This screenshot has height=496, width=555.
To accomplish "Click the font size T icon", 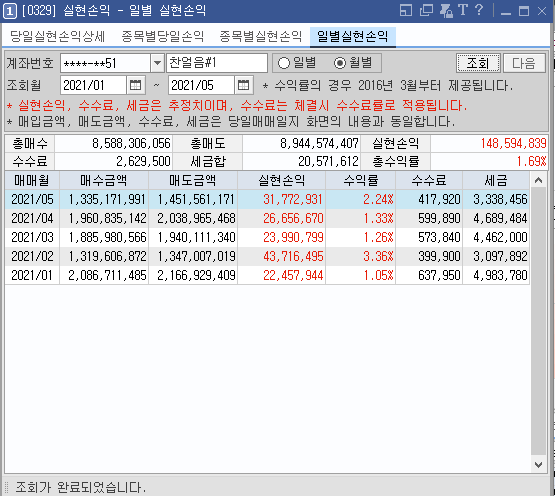I will click(x=463, y=10).
